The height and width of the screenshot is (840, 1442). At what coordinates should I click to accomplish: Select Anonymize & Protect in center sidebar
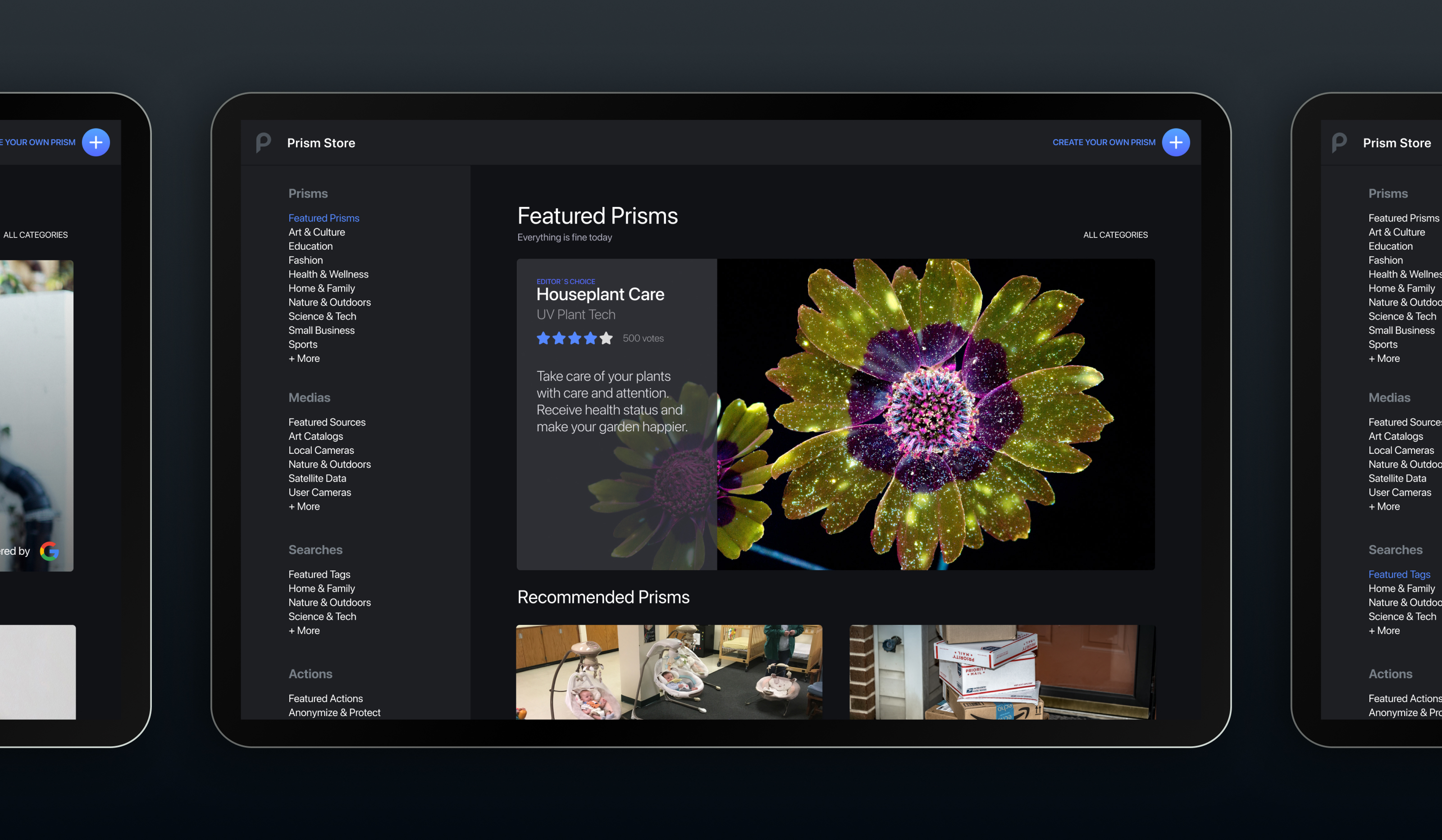click(x=334, y=712)
